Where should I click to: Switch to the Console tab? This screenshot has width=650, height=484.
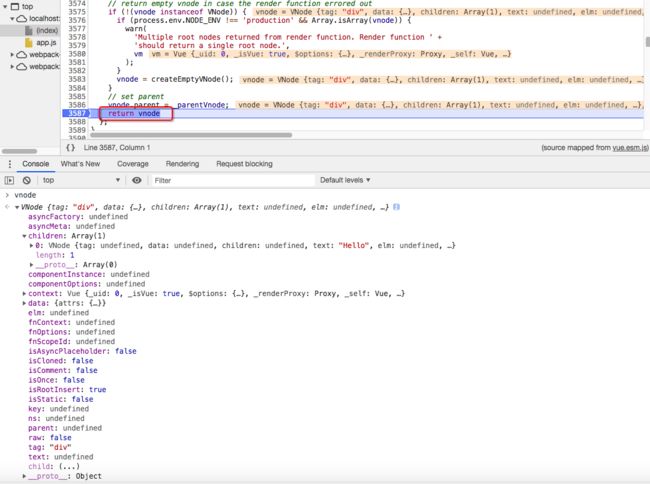coord(36,164)
